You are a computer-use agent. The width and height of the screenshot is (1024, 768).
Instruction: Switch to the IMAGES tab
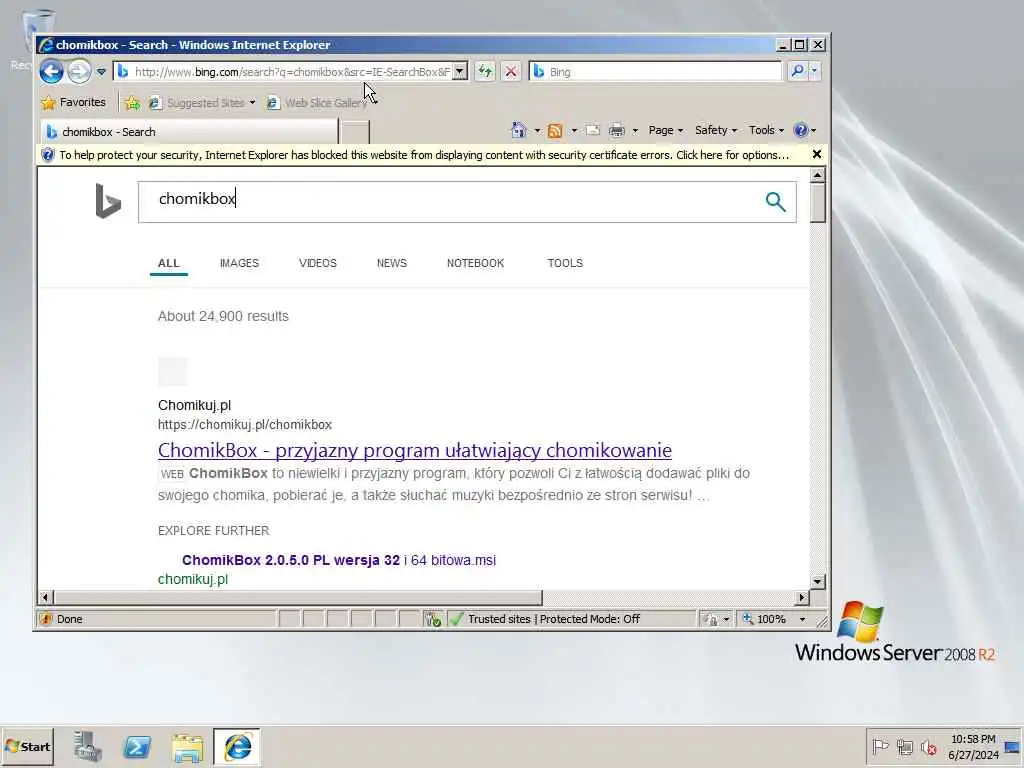(x=239, y=263)
